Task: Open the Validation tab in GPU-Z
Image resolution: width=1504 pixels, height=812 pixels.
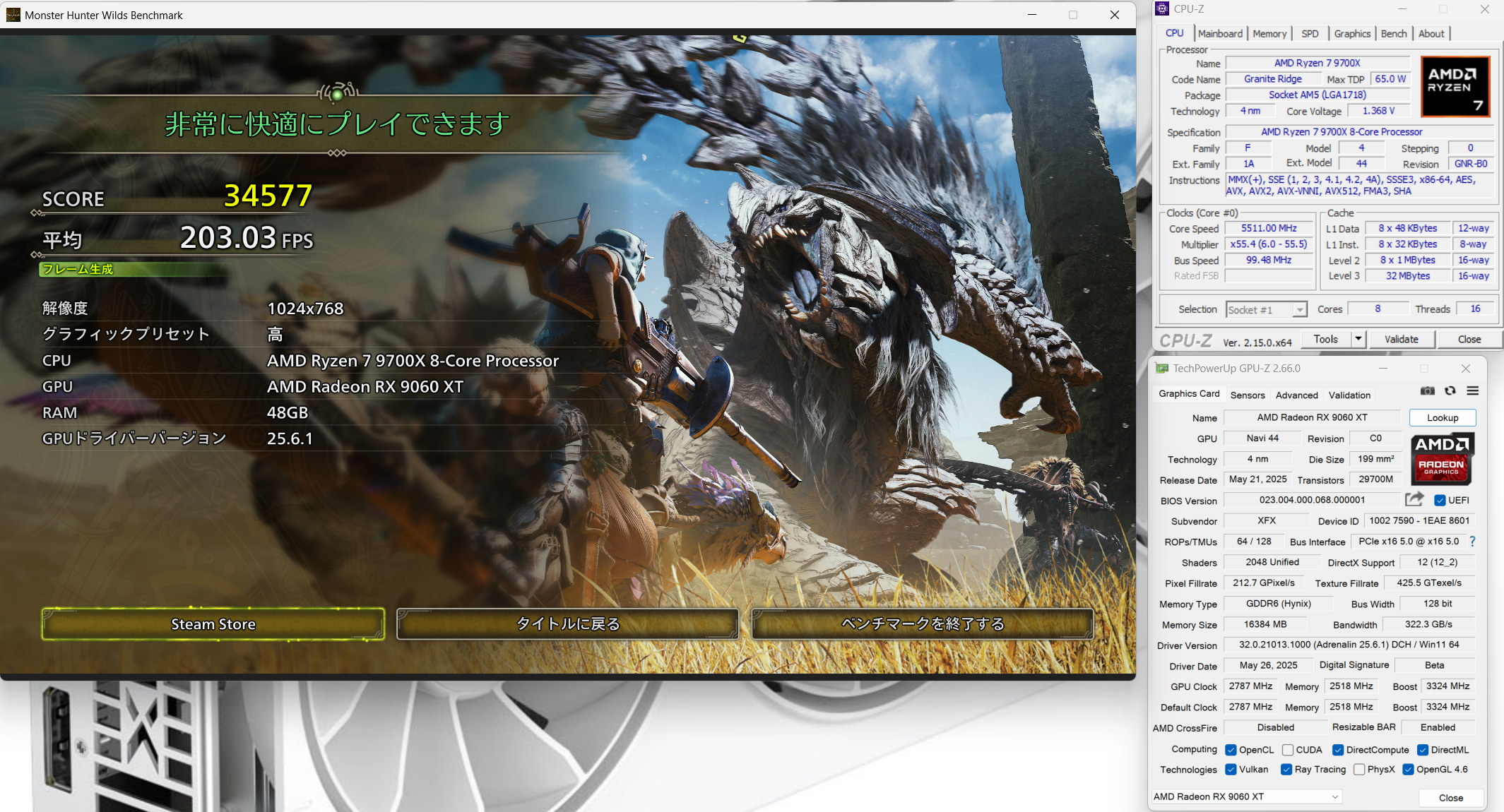Action: pos(1349,395)
